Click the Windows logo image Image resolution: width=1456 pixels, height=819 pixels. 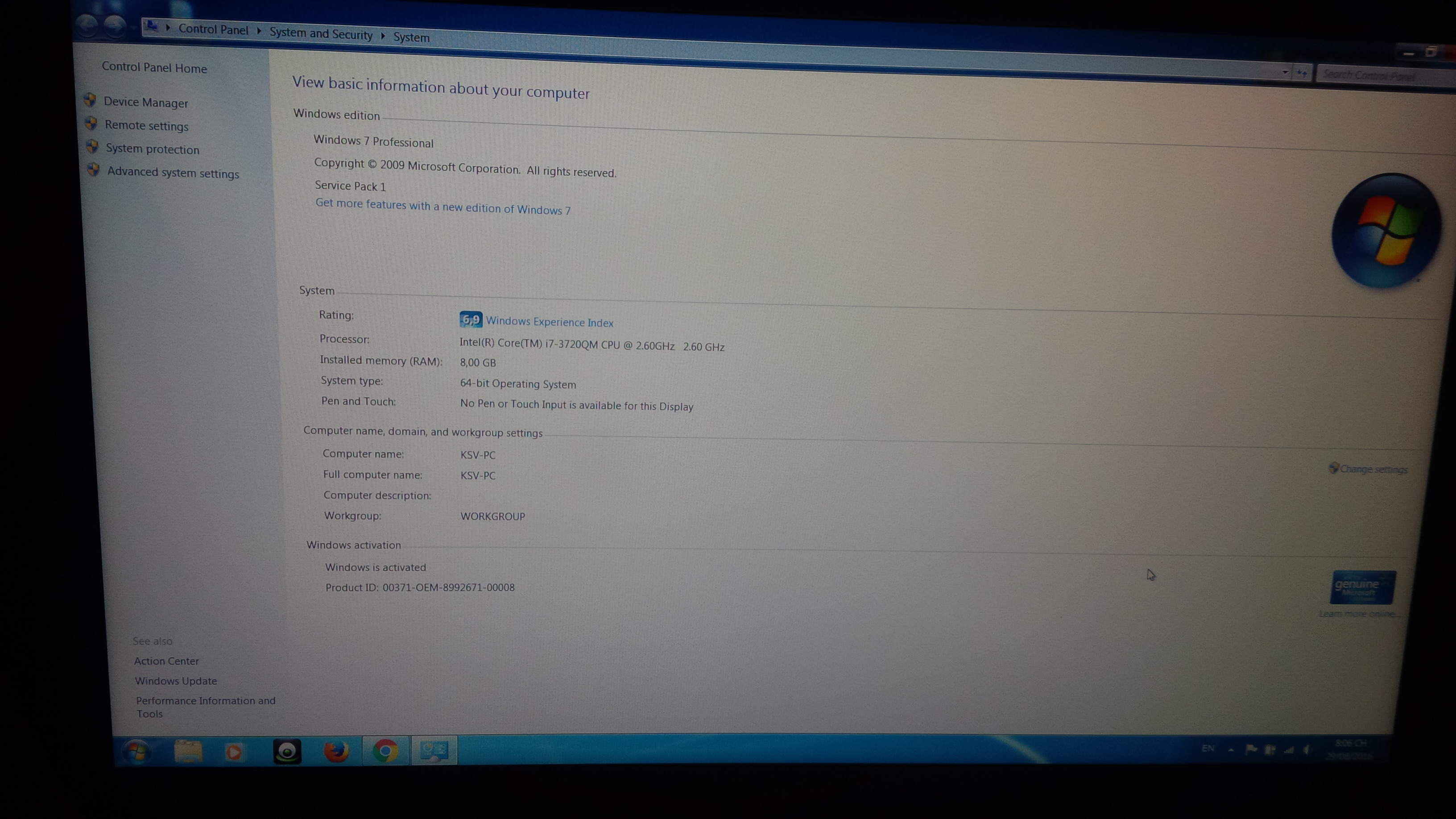(1386, 231)
